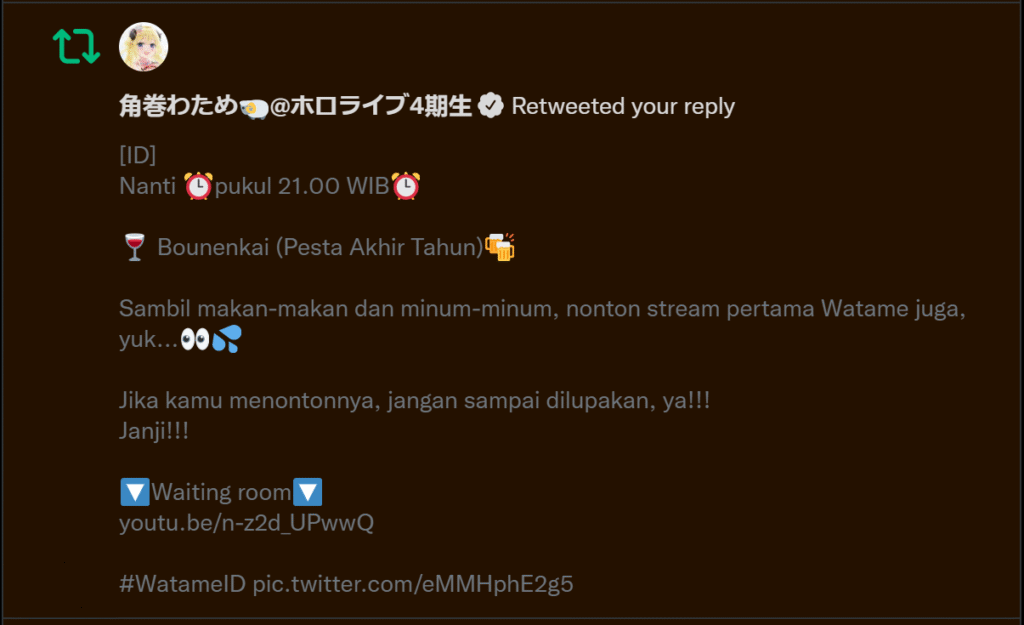The width and height of the screenshot is (1024, 625).
Task: Click alarm clock emoji after "WIB"
Action: click(x=406, y=186)
